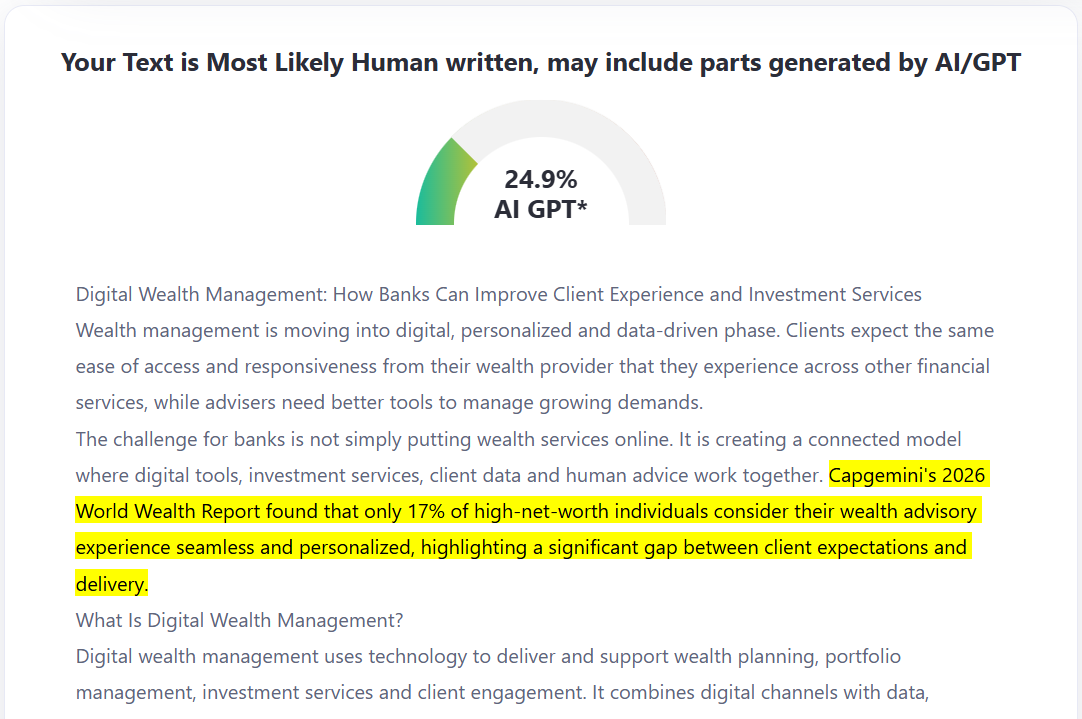
Task: Click the line starting 'where digital tools, investment services'
Action: [449, 475]
